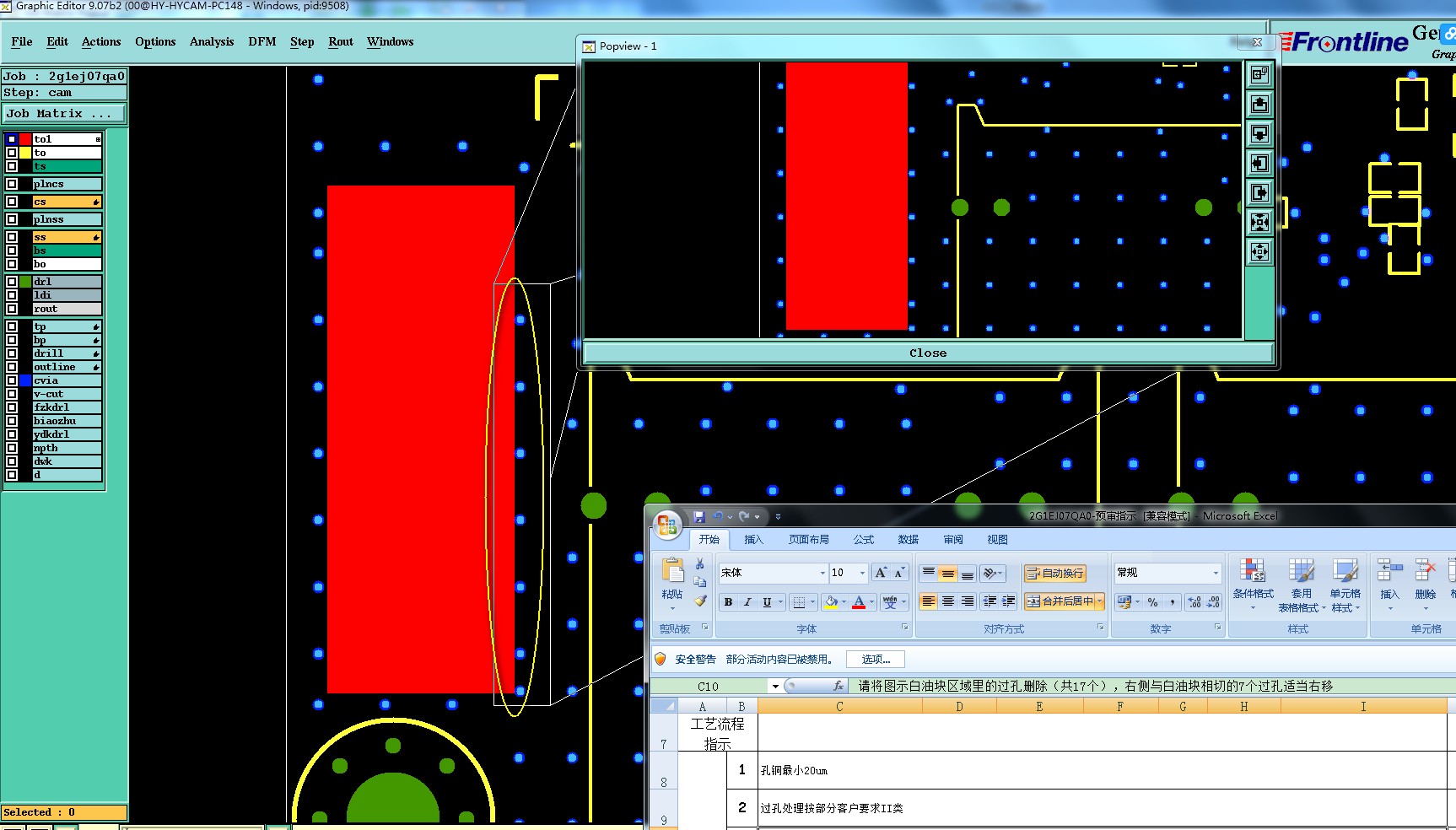Viewport: 1456px width, 830px height.
Task: Click the Excel formula bar text
Action: coord(1095,686)
